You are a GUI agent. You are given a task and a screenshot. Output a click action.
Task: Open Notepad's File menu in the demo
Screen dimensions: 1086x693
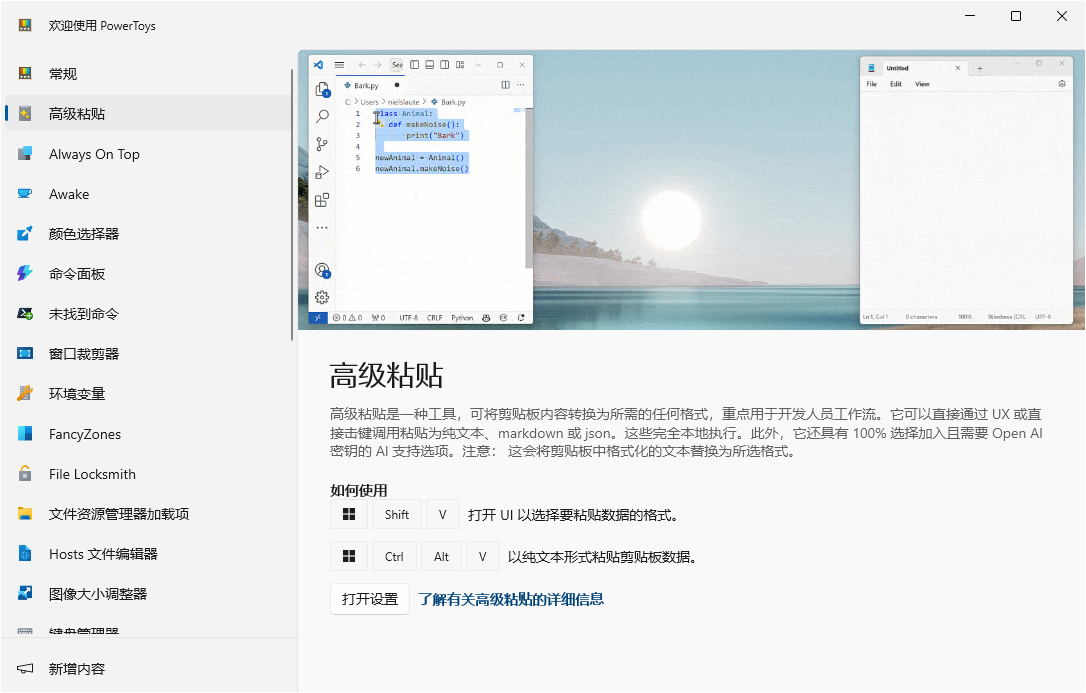871,84
